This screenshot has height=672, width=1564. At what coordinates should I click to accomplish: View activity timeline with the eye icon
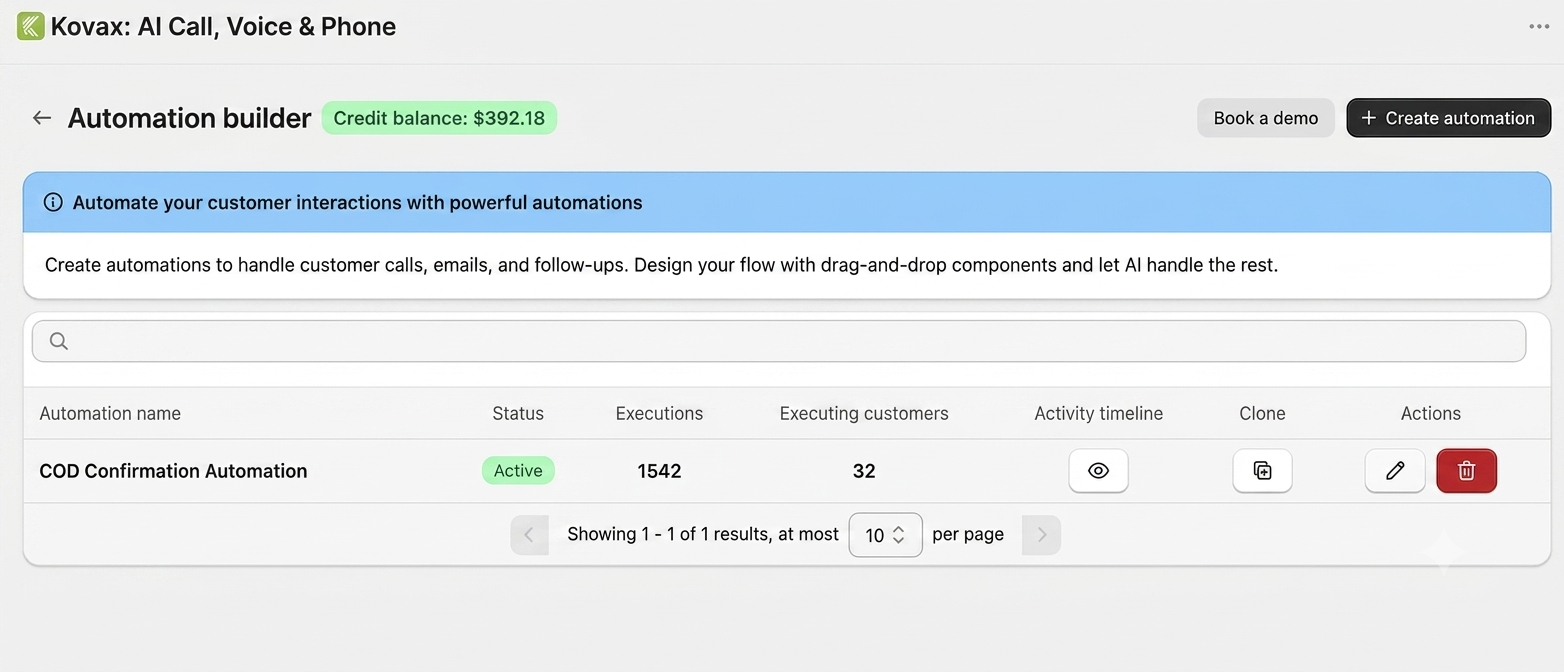tap(1098, 471)
